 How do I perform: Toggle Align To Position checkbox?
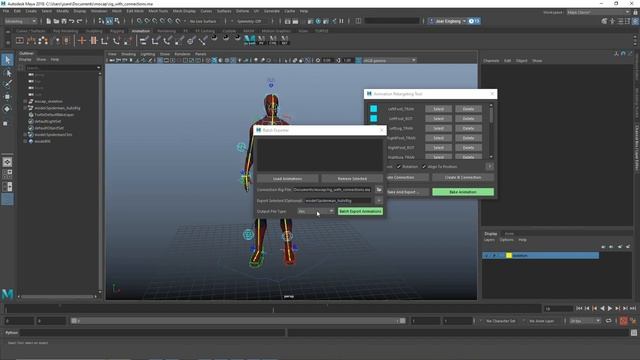(x=424, y=167)
